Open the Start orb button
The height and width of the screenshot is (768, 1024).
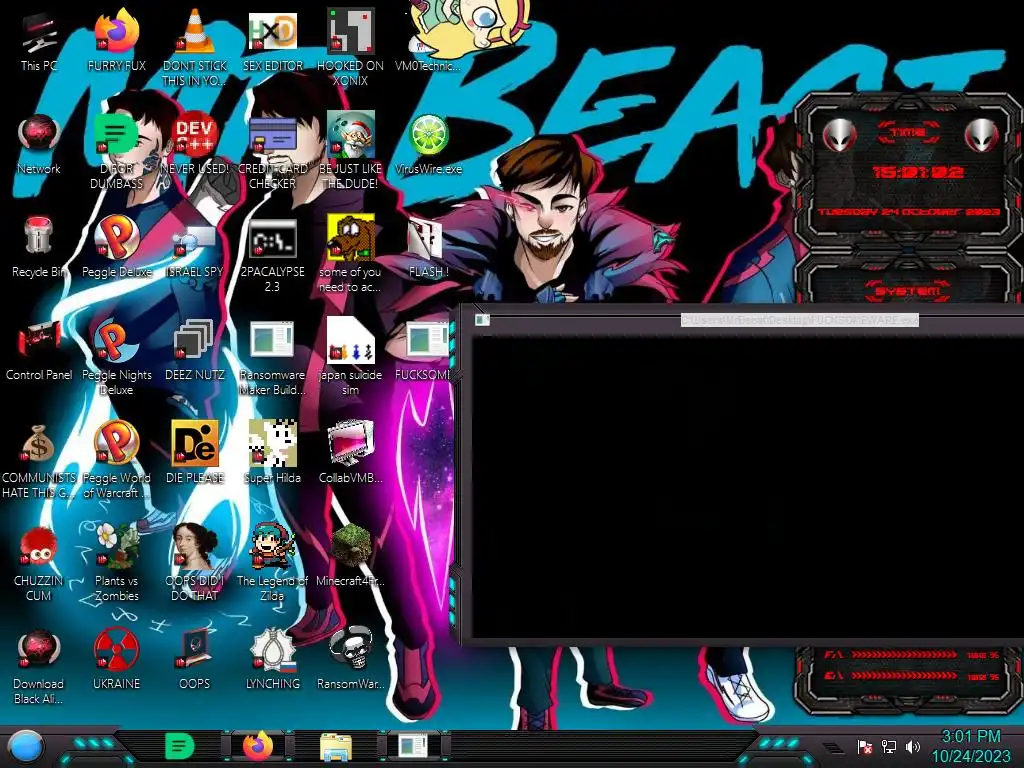click(26, 747)
